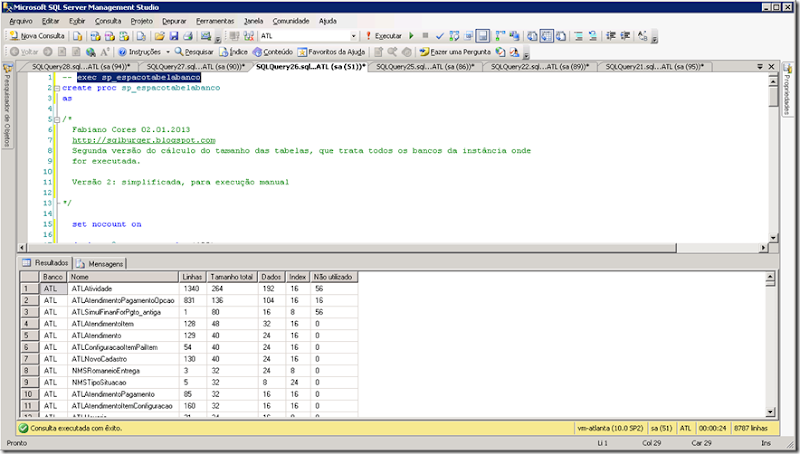Click the check question status icon
800x454 pixels.
click(x=501, y=52)
